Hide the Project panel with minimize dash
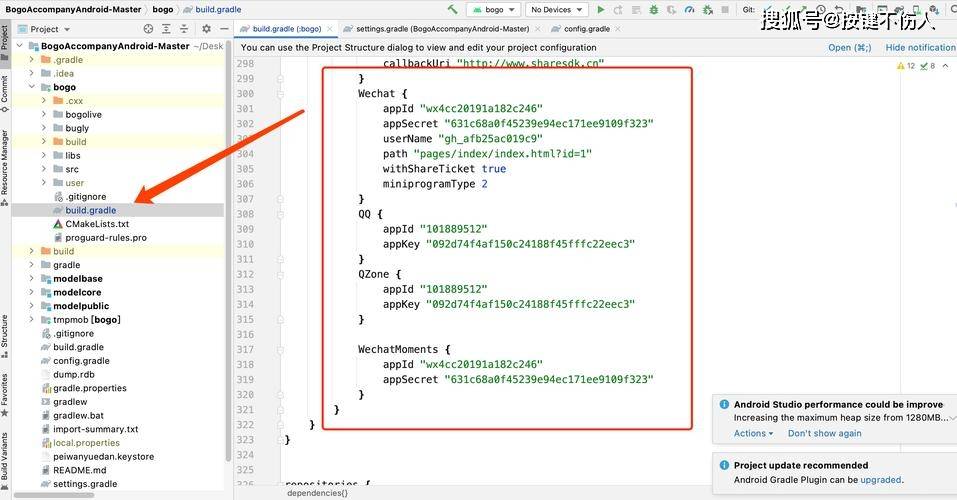 point(224,29)
